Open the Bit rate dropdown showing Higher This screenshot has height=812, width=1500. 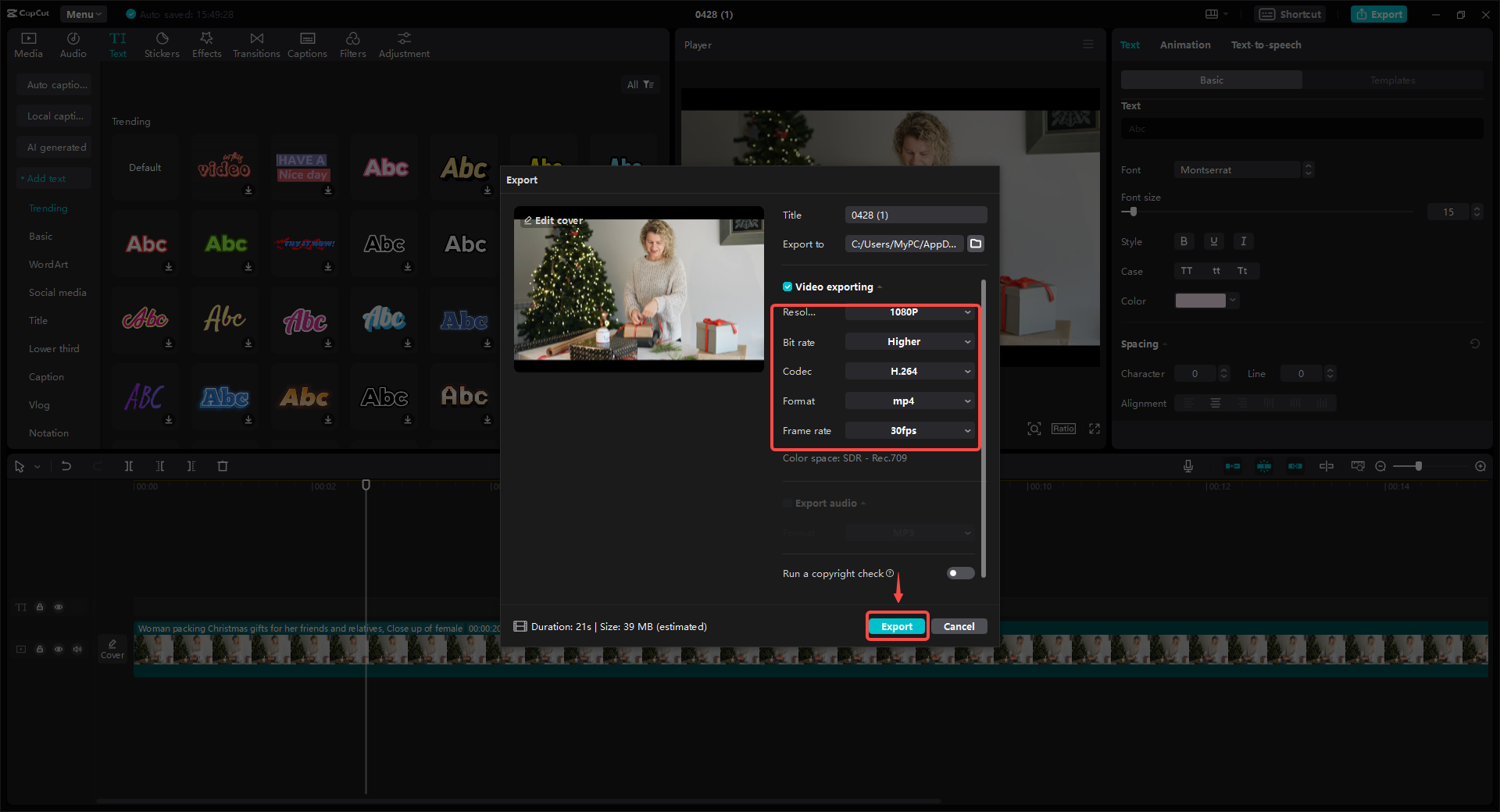[910, 342]
